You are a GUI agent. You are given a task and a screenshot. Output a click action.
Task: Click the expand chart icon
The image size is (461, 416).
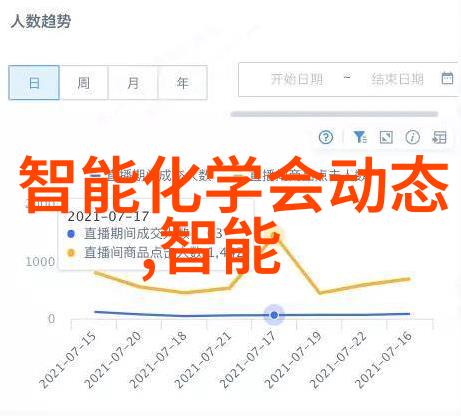386,137
